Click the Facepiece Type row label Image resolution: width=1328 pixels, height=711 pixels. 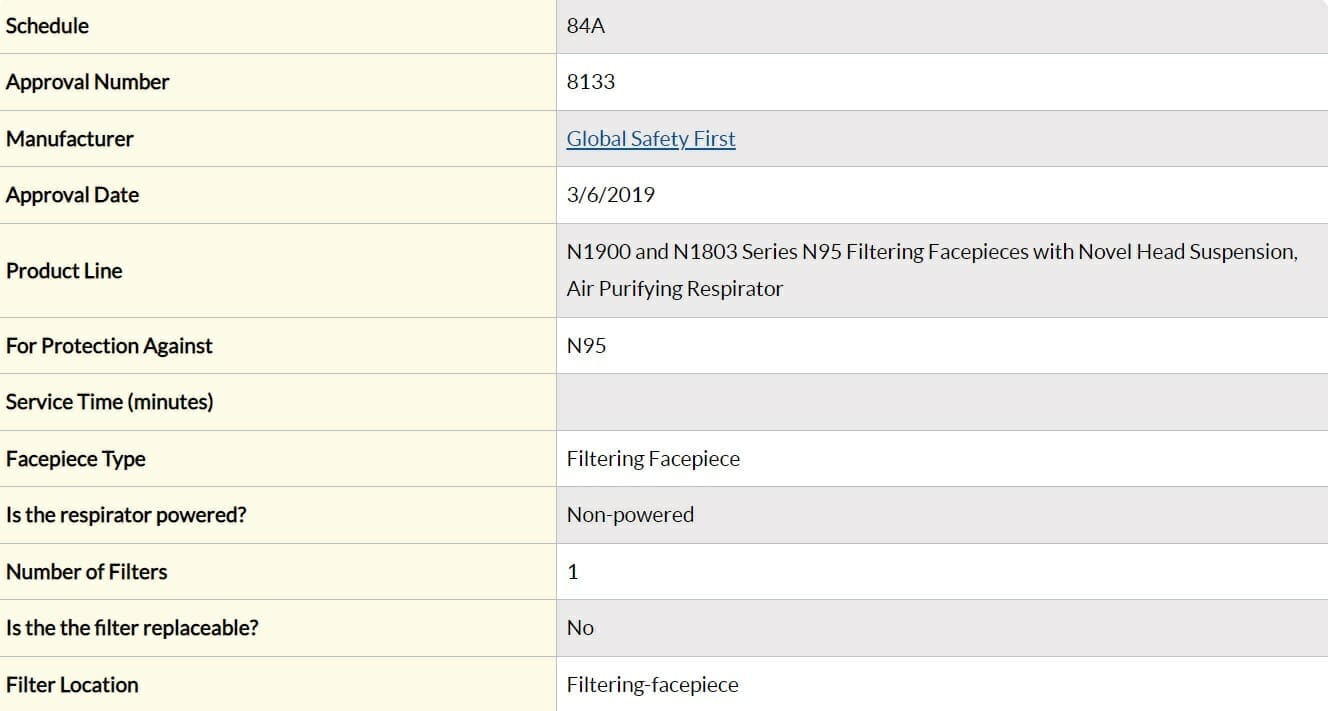tap(76, 459)
